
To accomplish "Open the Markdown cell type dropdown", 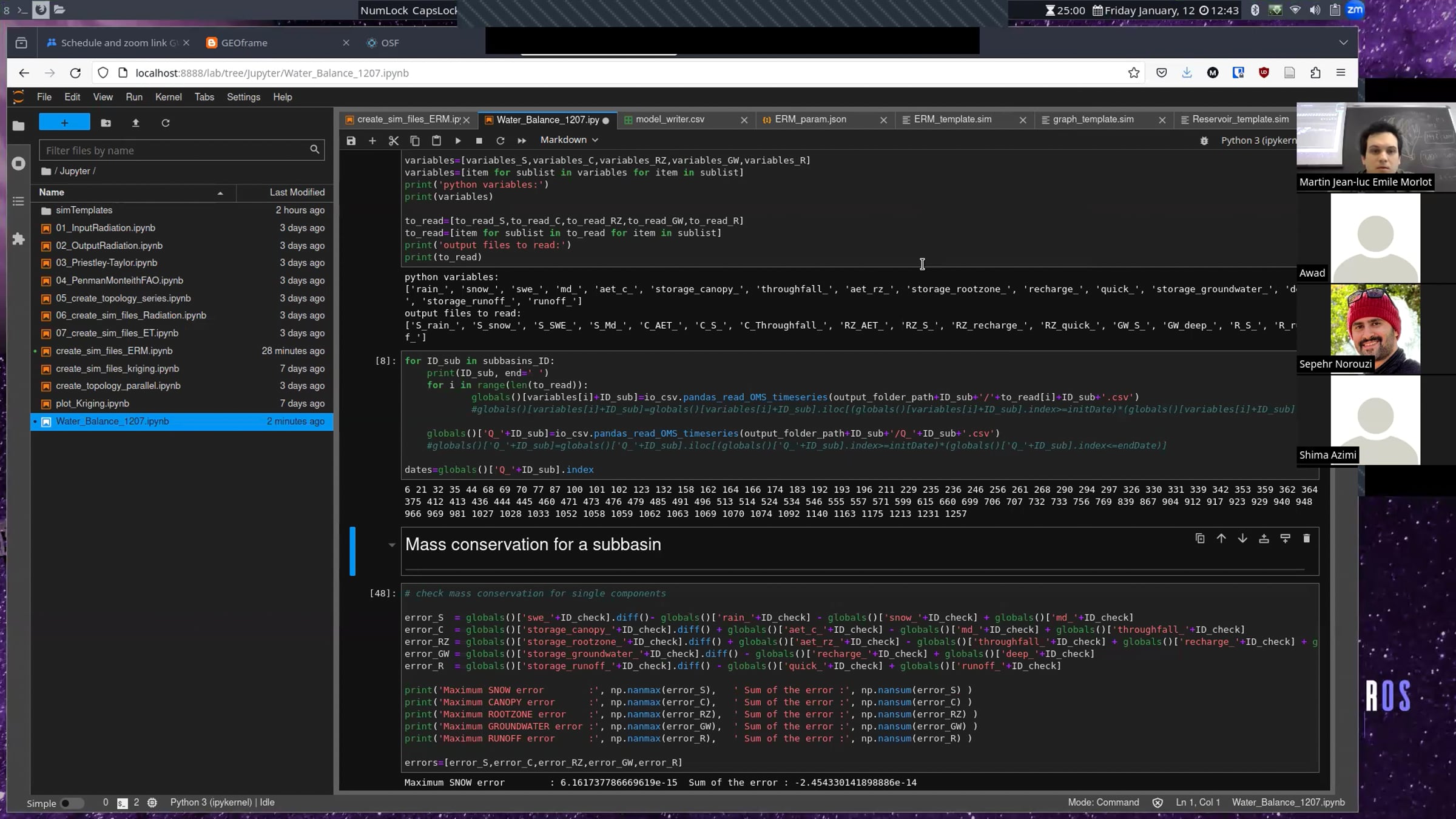I will pos(569,140).
